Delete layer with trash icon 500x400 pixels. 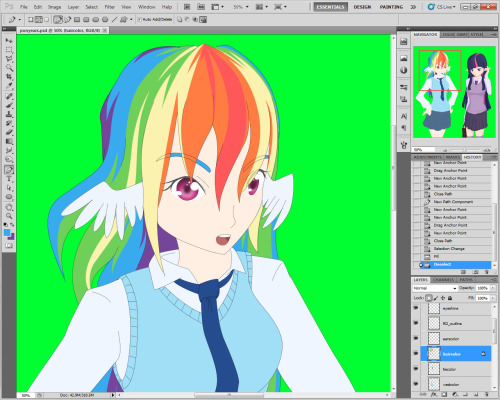pos(486,394)
